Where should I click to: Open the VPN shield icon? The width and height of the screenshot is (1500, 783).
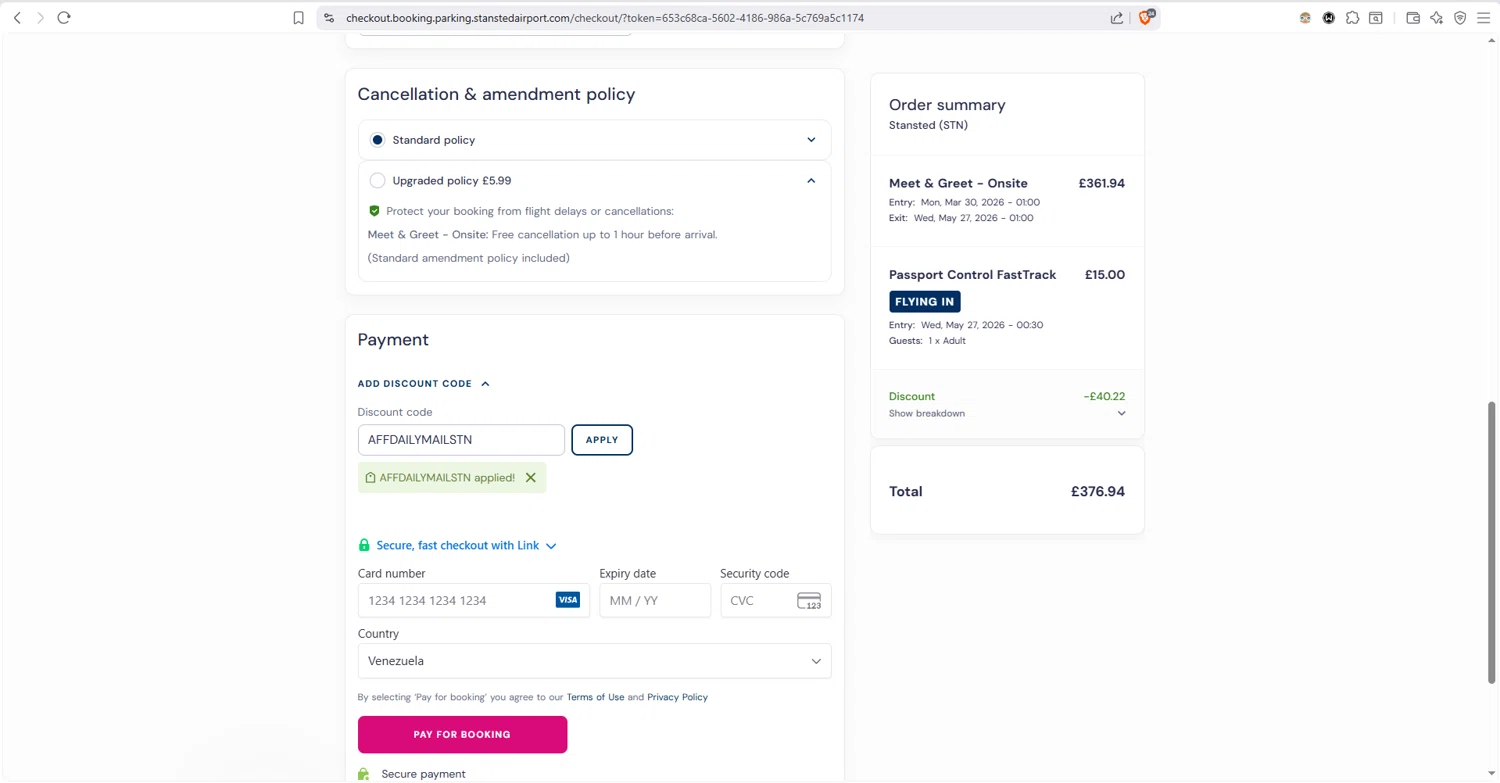tap(1460, 18)
